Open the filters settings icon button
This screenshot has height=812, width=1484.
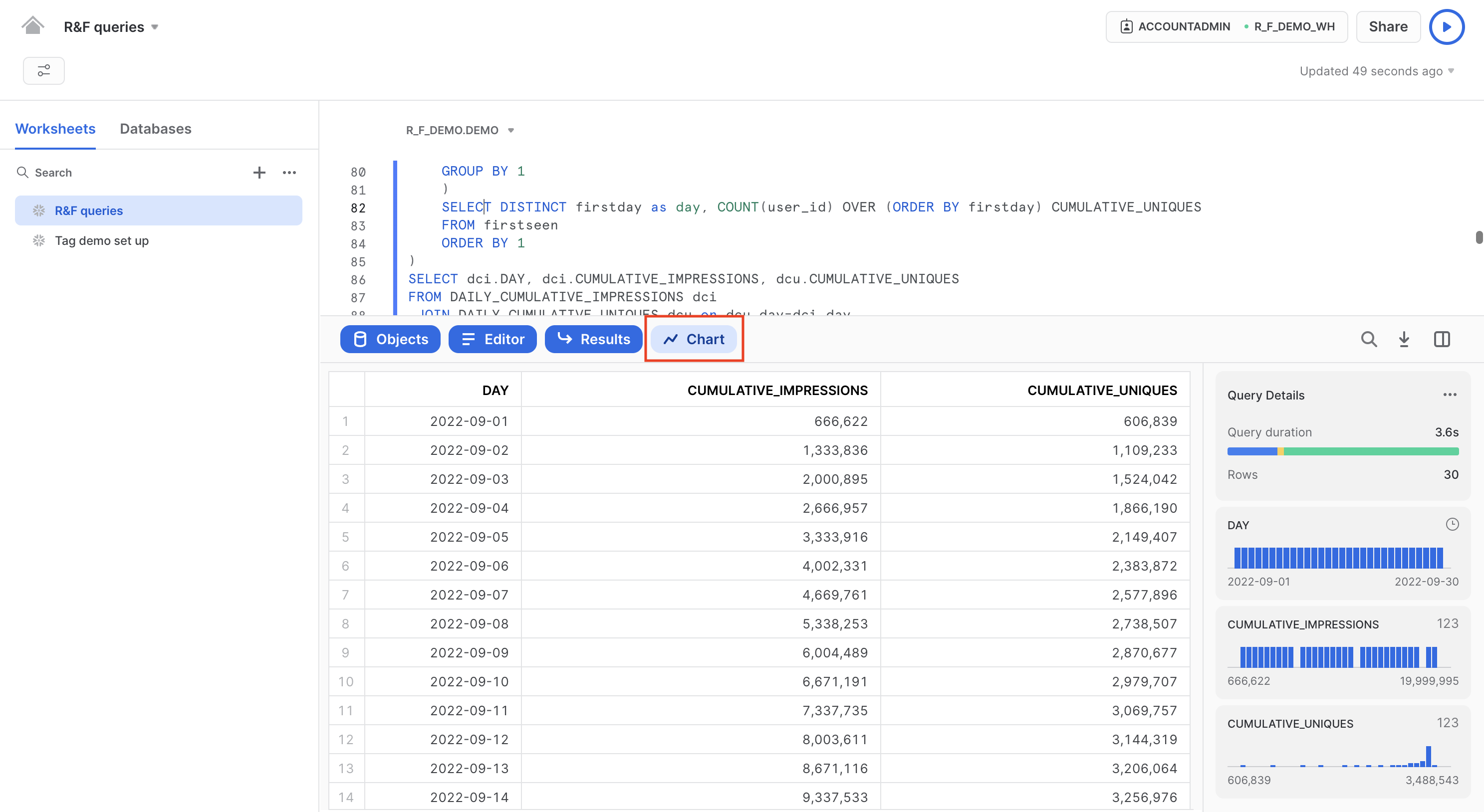(44, 71)
